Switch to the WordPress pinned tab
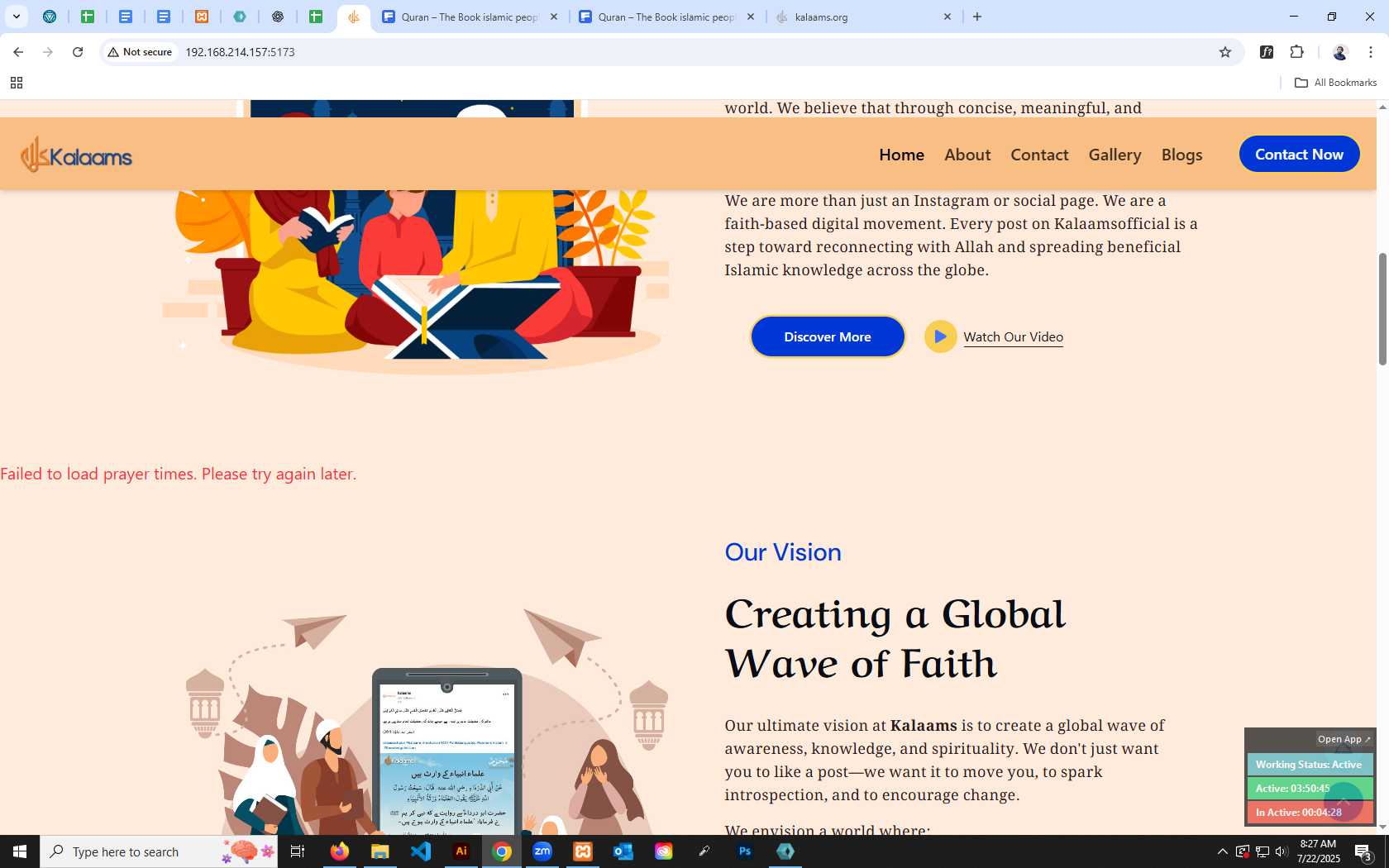The image size is (1389, 868). (x=50, y=17)
